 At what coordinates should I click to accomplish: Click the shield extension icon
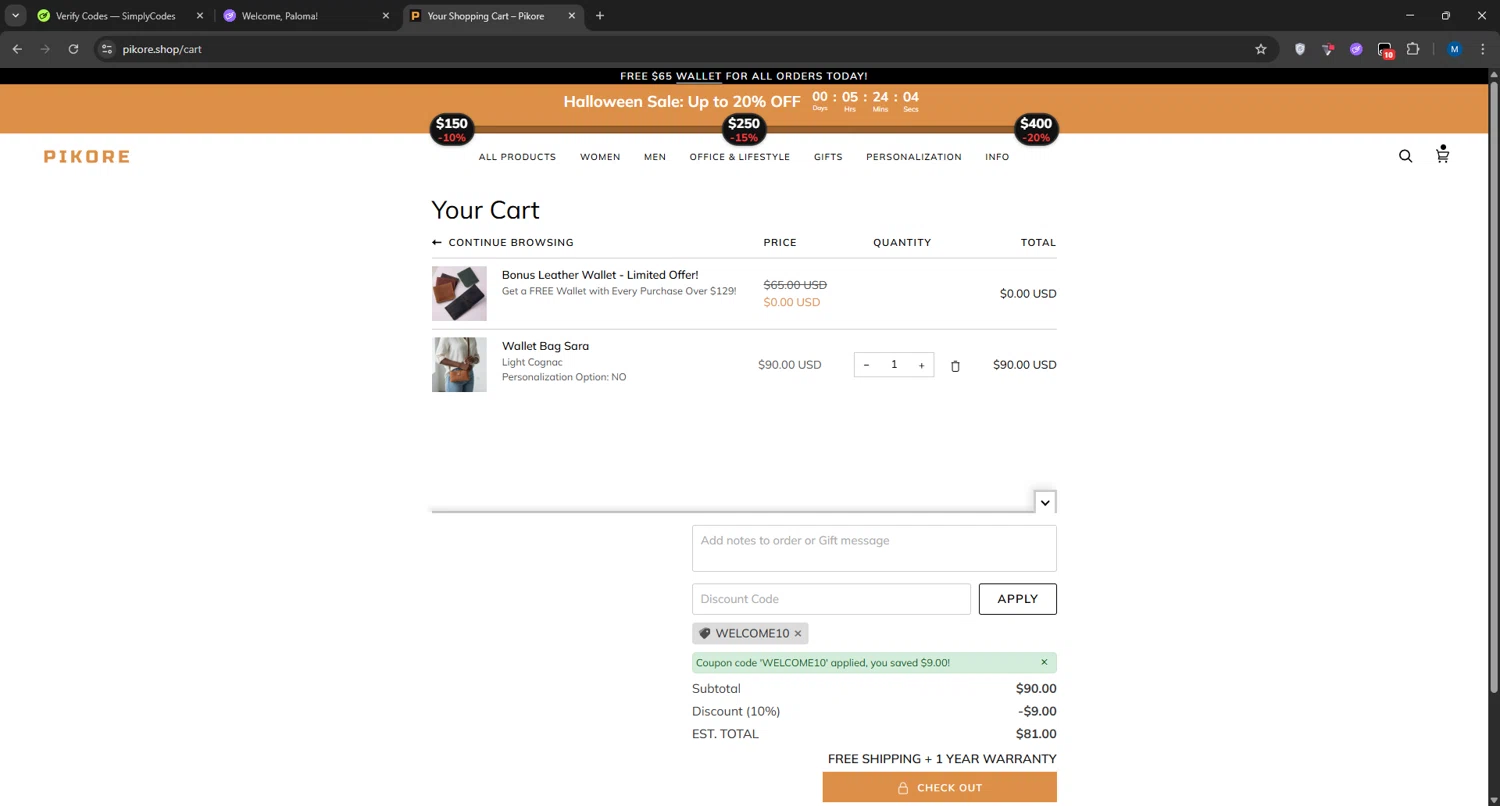(x=1300, y=49)
